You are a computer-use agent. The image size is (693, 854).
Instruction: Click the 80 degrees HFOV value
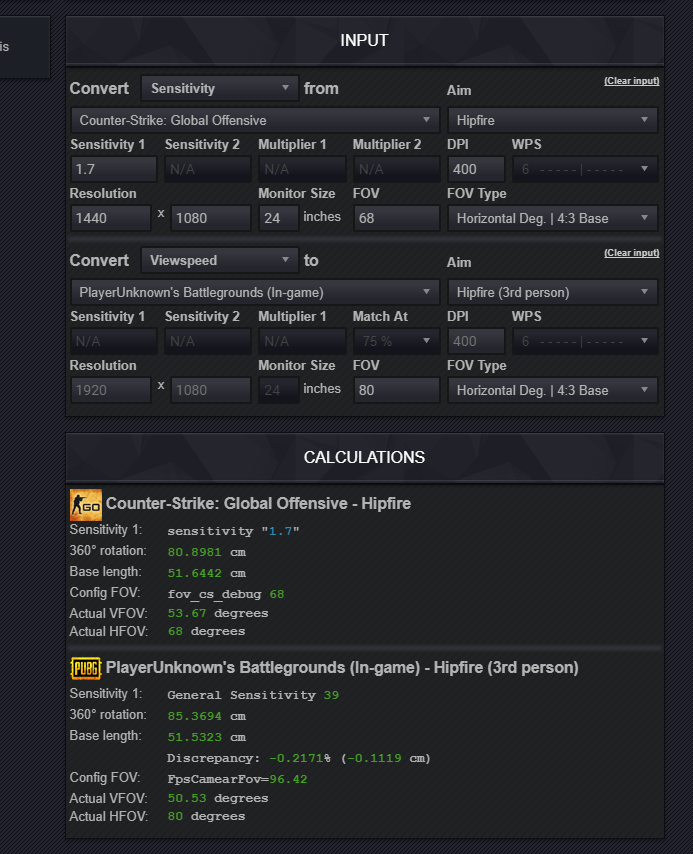(x=206, y=816)
